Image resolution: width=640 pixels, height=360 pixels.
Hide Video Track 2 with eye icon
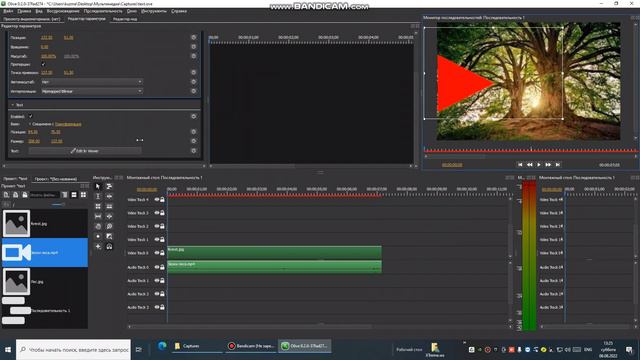pos(157,226)
